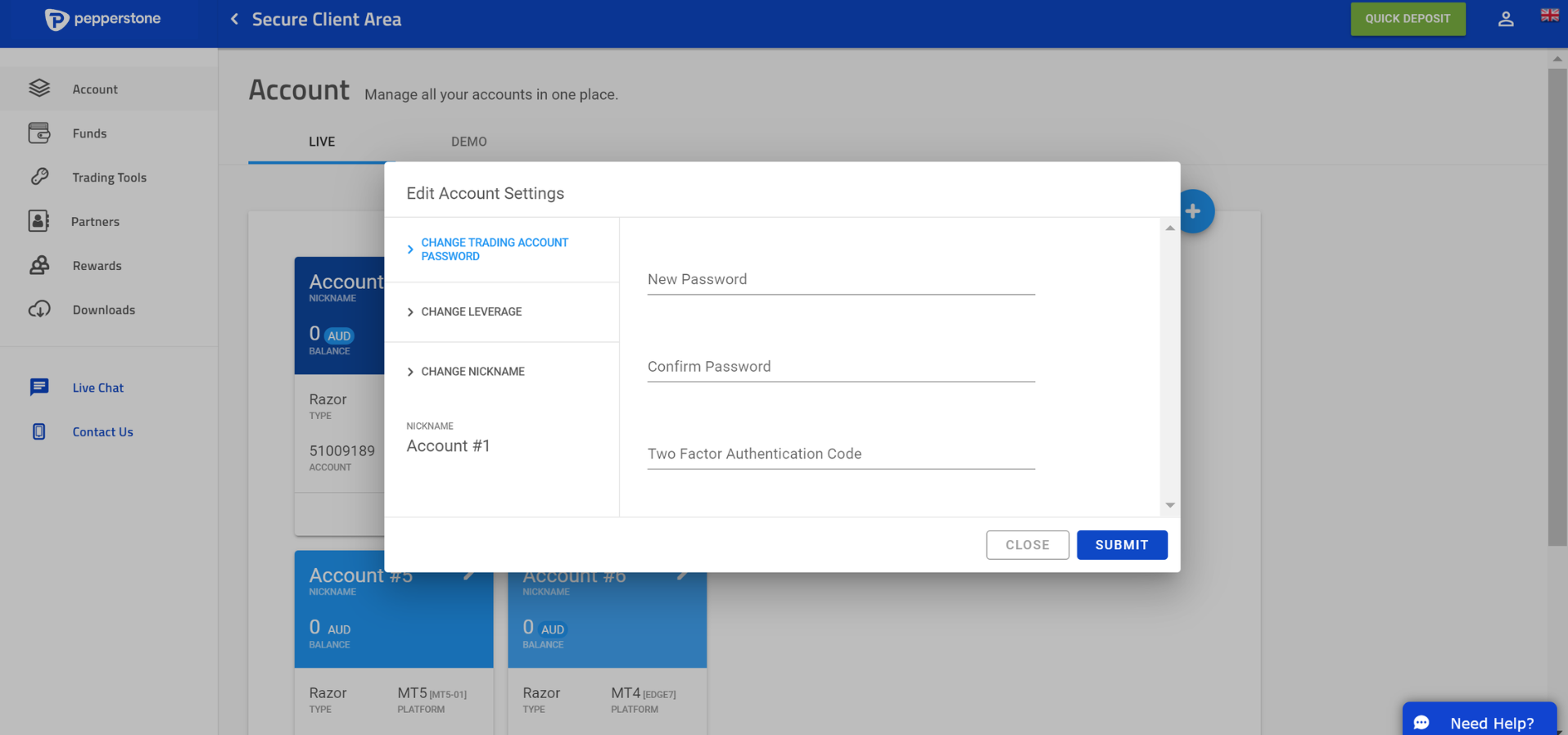
Task: Open the Contact Us link
Action: pos(102,431)
